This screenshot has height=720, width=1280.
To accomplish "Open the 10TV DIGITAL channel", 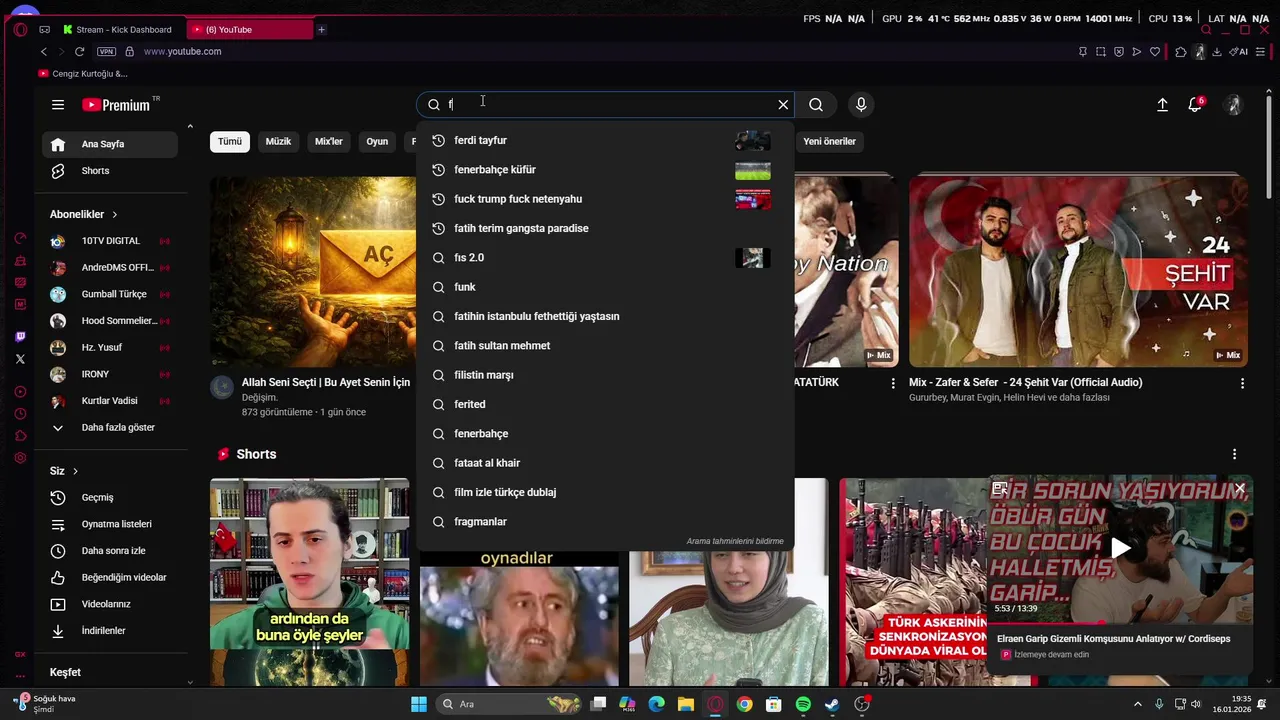I will [110, 241].
